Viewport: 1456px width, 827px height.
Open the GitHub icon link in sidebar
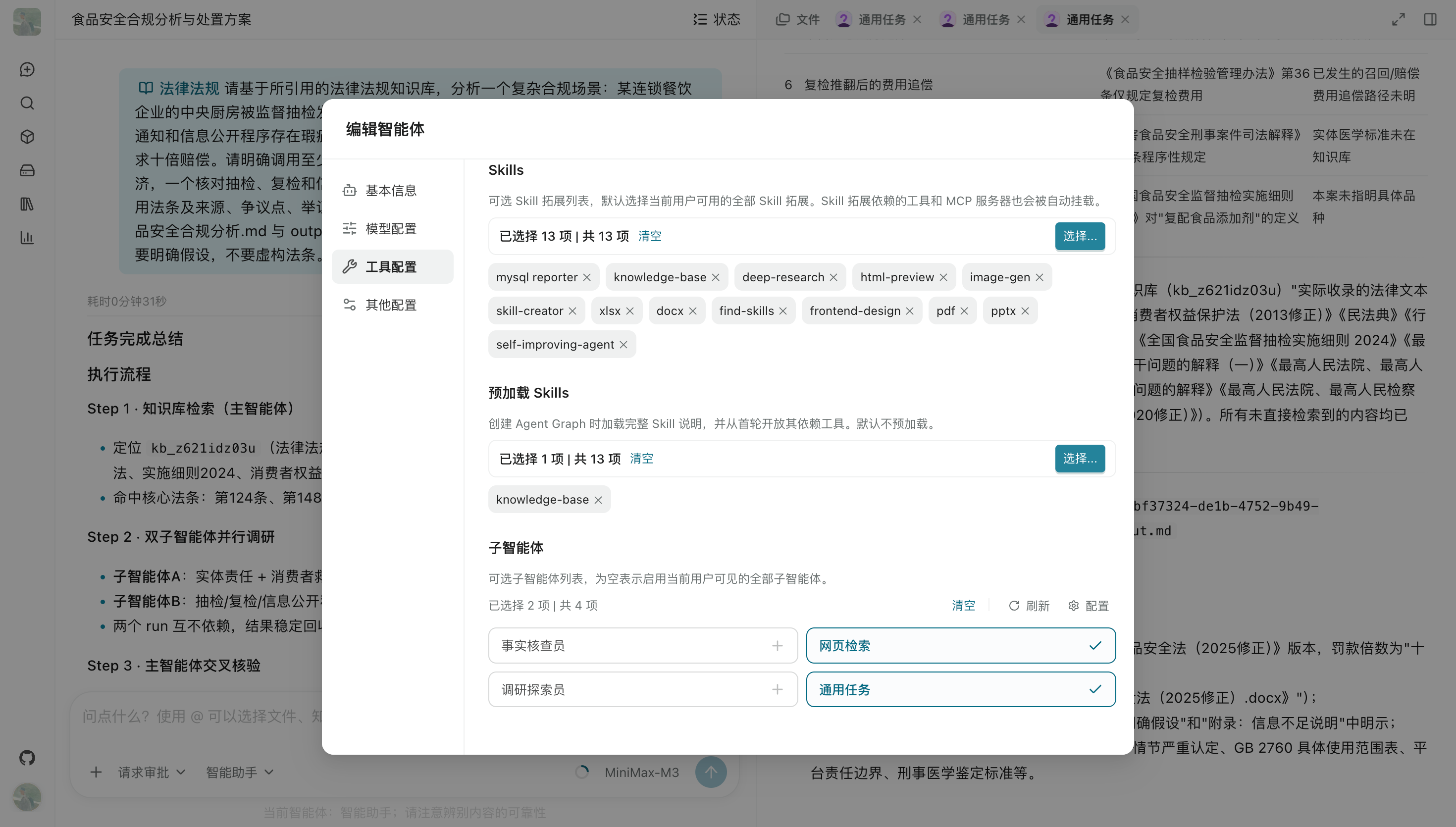coord(27,758)
